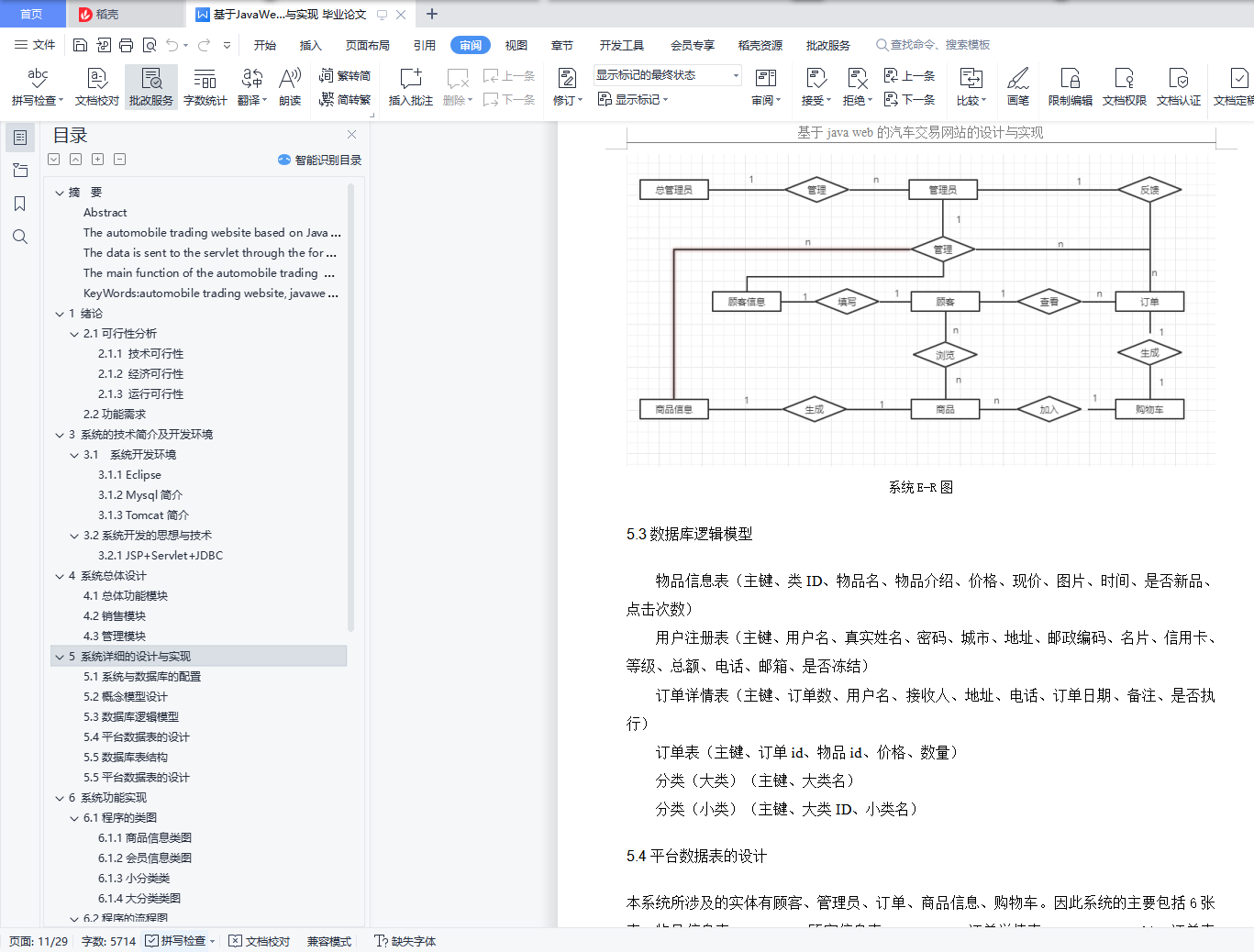Open 文档权限 document permissions
Screen dimensions: 1254x952
[x=1124, y=87]
